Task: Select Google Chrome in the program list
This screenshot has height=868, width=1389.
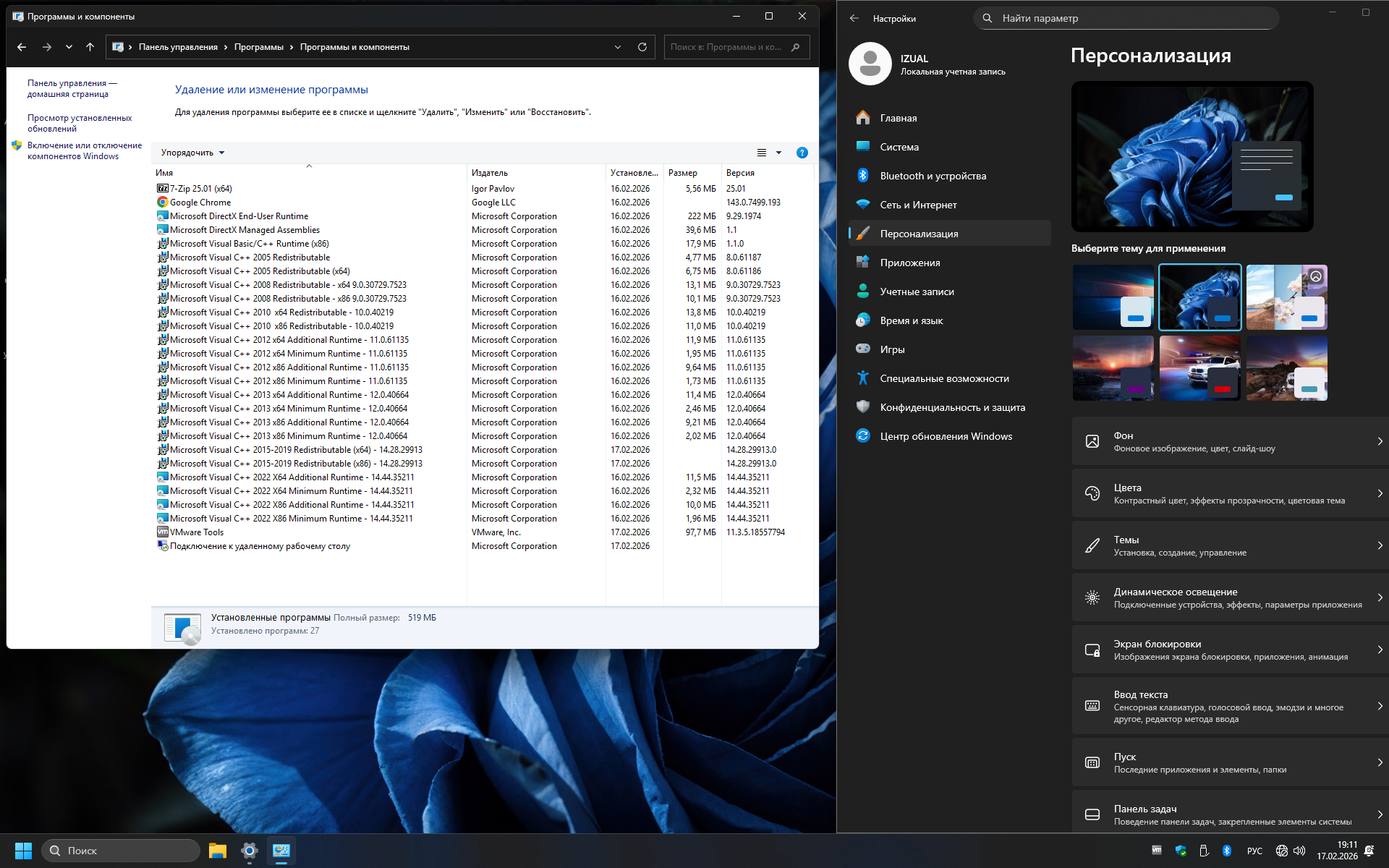Action: 200,203
